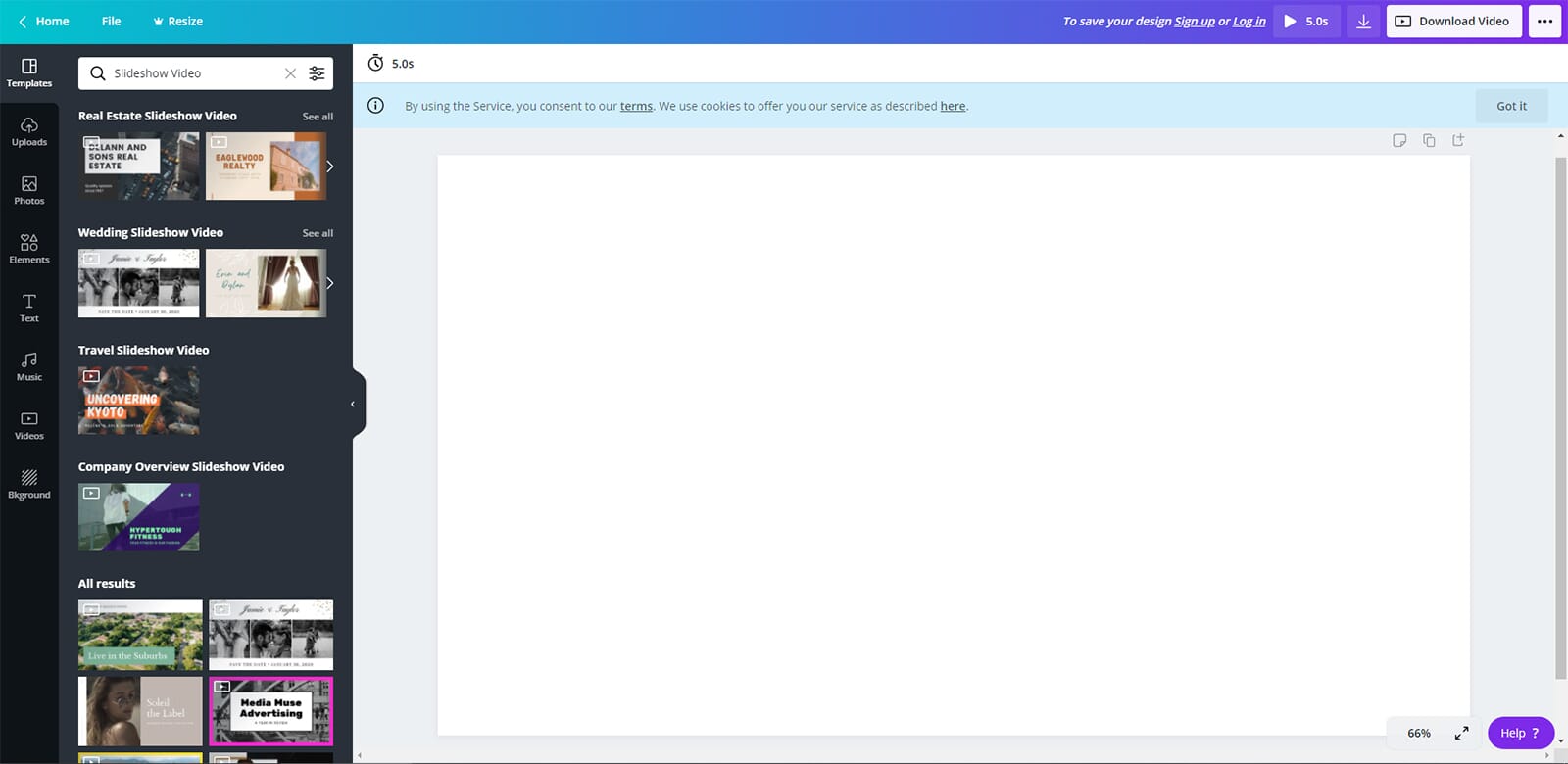Open the Photos panel
This screenshot has height=764, width=1568.
29,190
